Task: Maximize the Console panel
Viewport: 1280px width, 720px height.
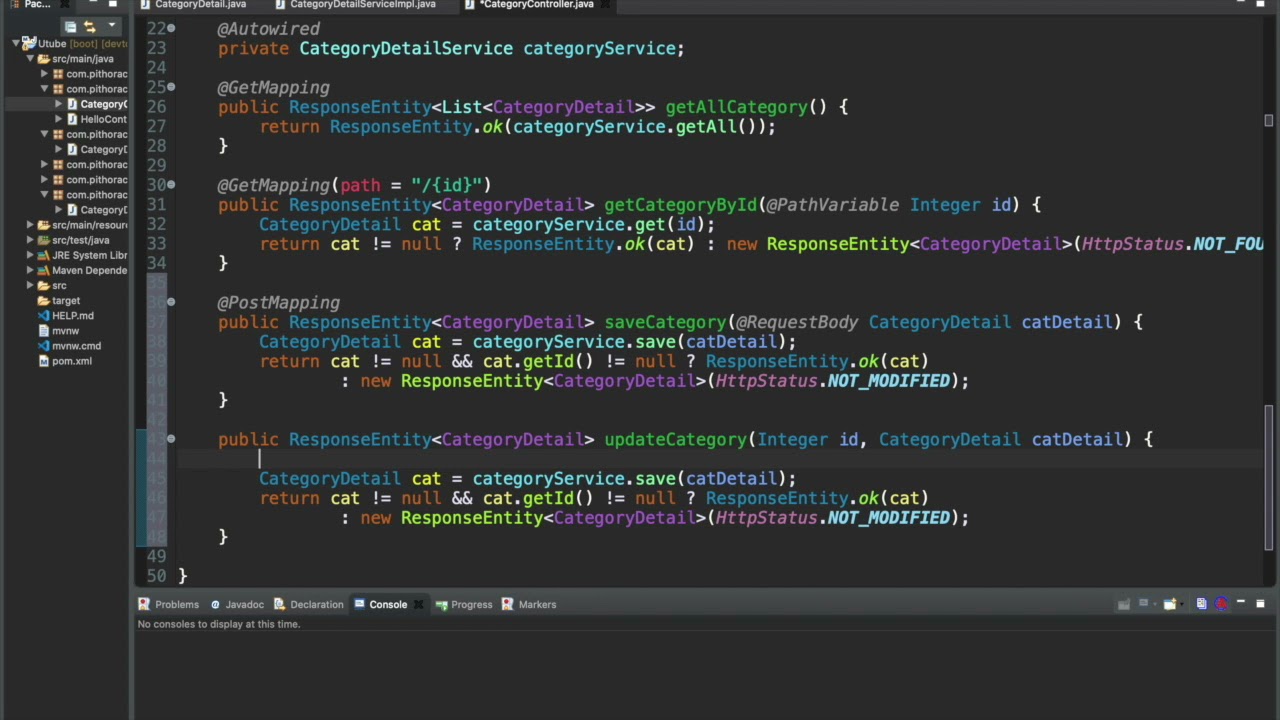Action: (1260, 604)
